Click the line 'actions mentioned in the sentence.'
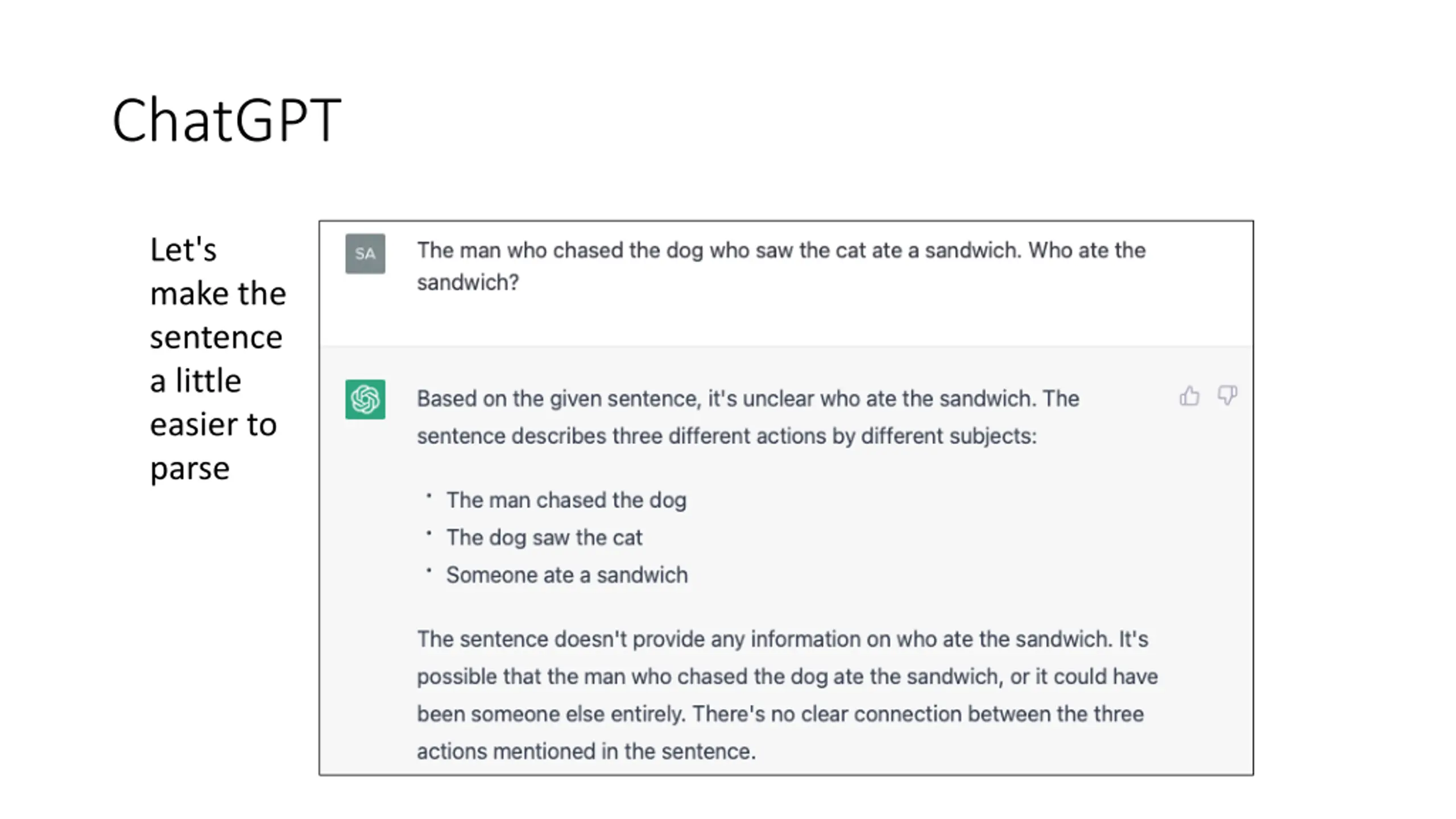Screen dimensions: 1456x819 tap(586, 751)
